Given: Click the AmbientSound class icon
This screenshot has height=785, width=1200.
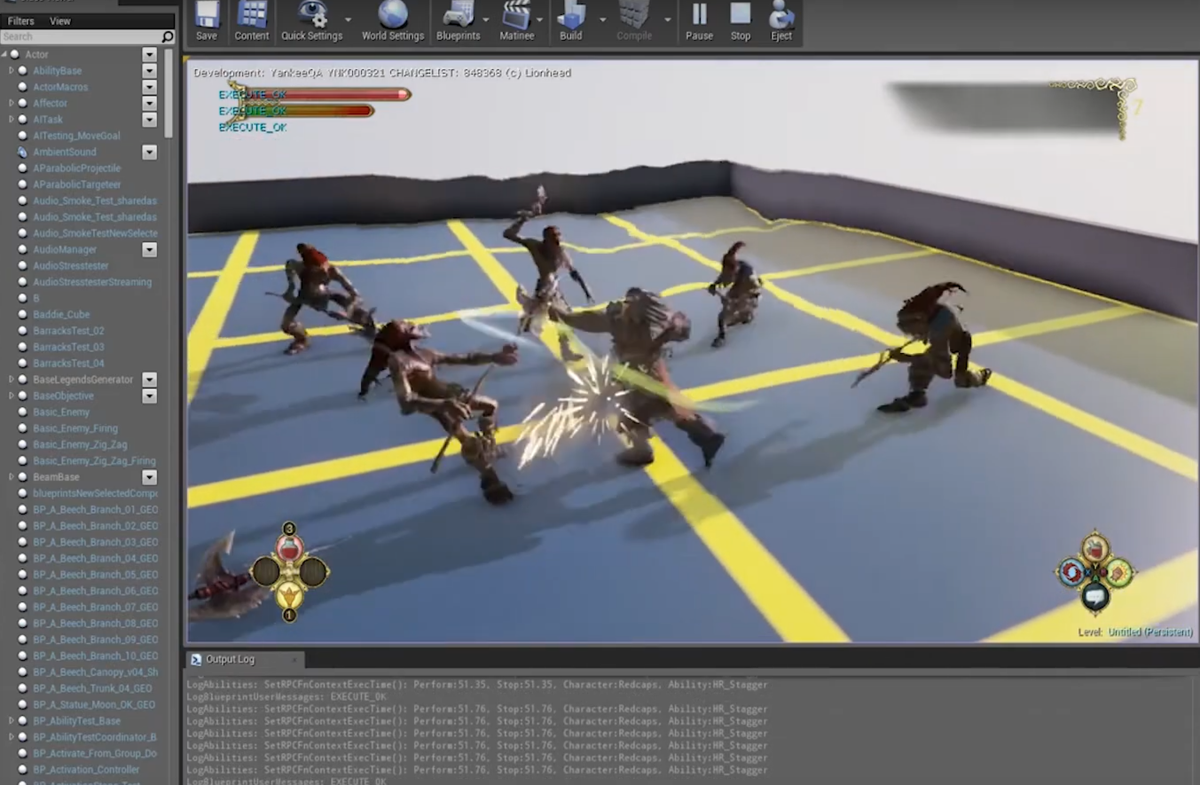Looking at the screenshot, I should (22, 152).
